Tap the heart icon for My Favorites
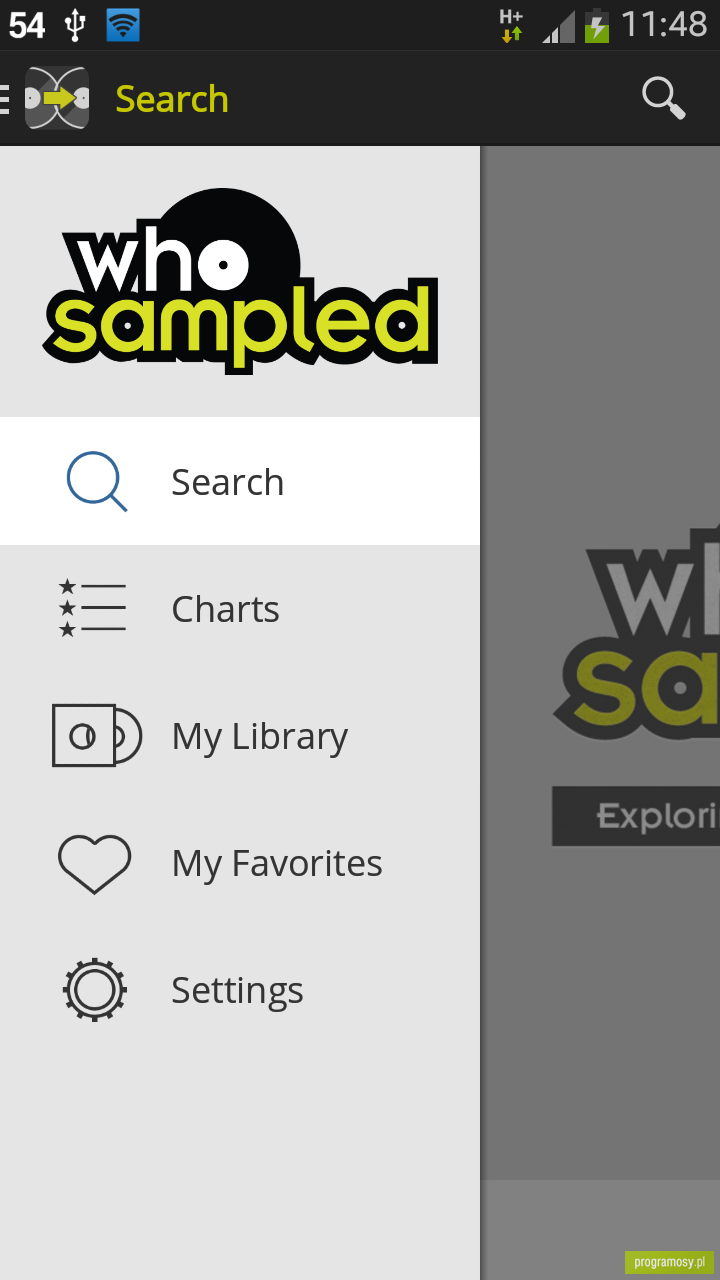The height and width of the screenshot is (1280, 720). (x=95, y=863)
